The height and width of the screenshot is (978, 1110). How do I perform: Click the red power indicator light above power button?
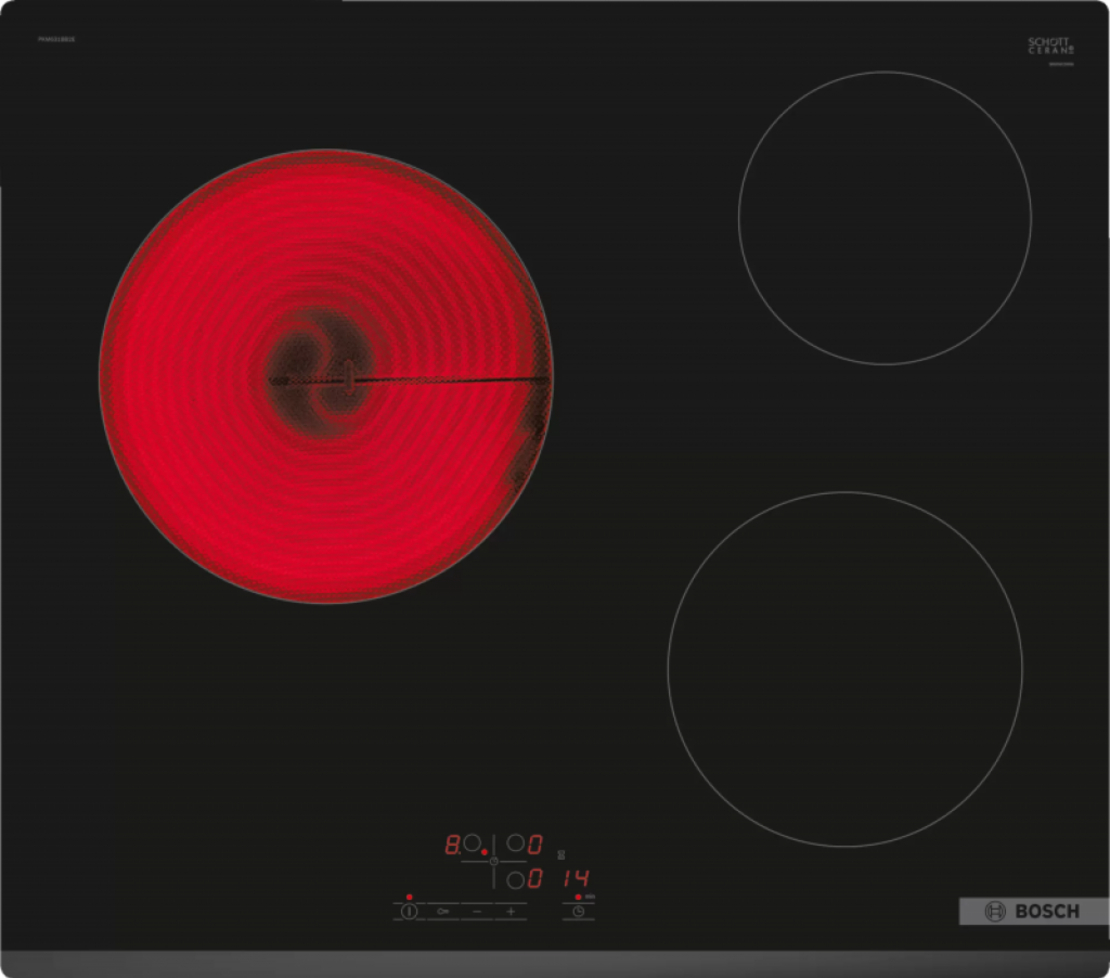pos(409,897)
